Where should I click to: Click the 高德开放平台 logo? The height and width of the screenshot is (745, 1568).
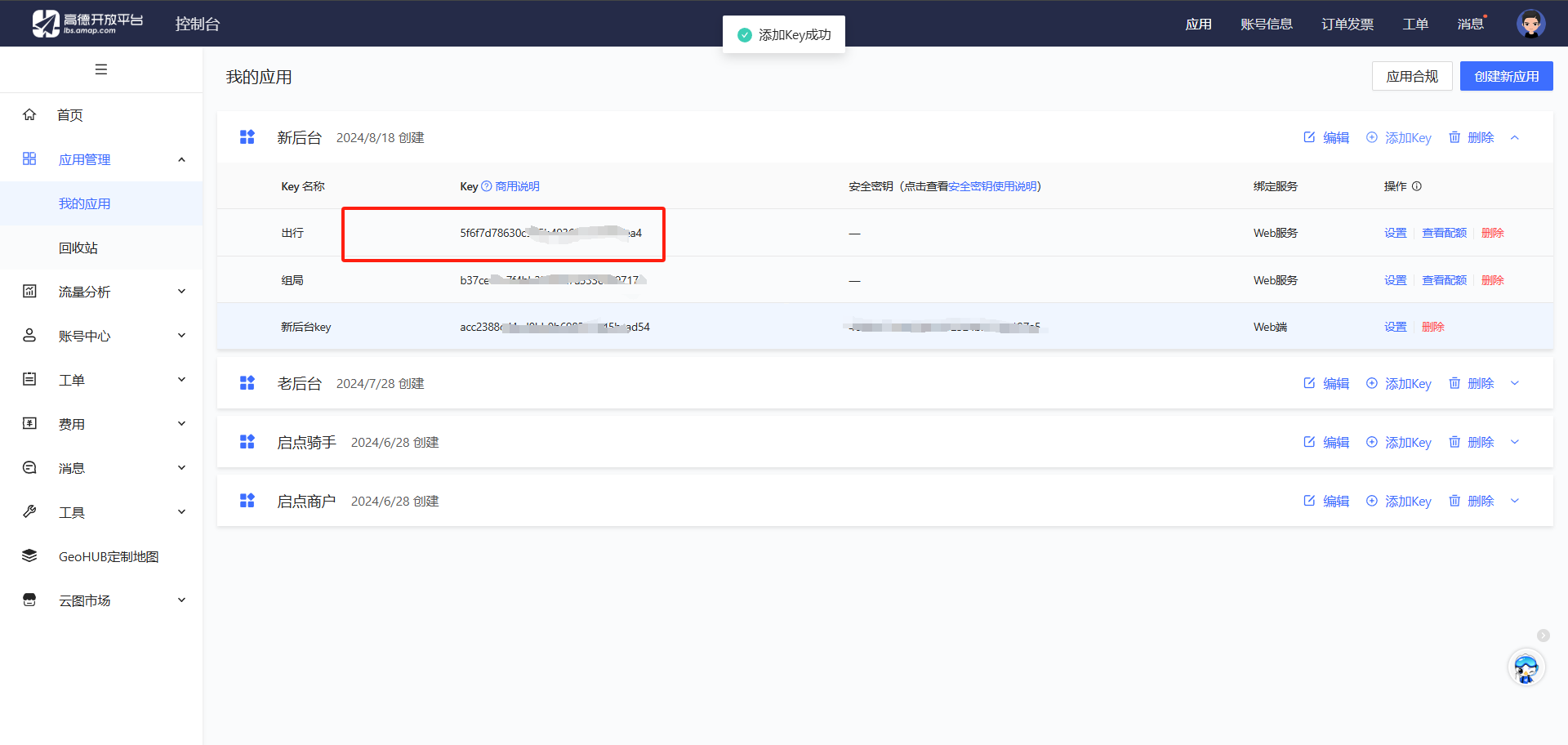(x=87, y=24)
